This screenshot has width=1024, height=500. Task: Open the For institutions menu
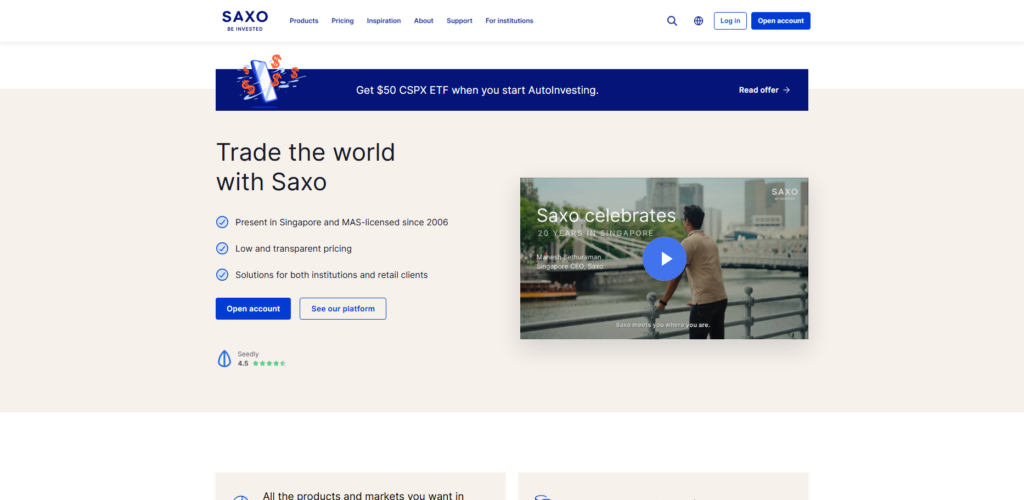point(509,21)
